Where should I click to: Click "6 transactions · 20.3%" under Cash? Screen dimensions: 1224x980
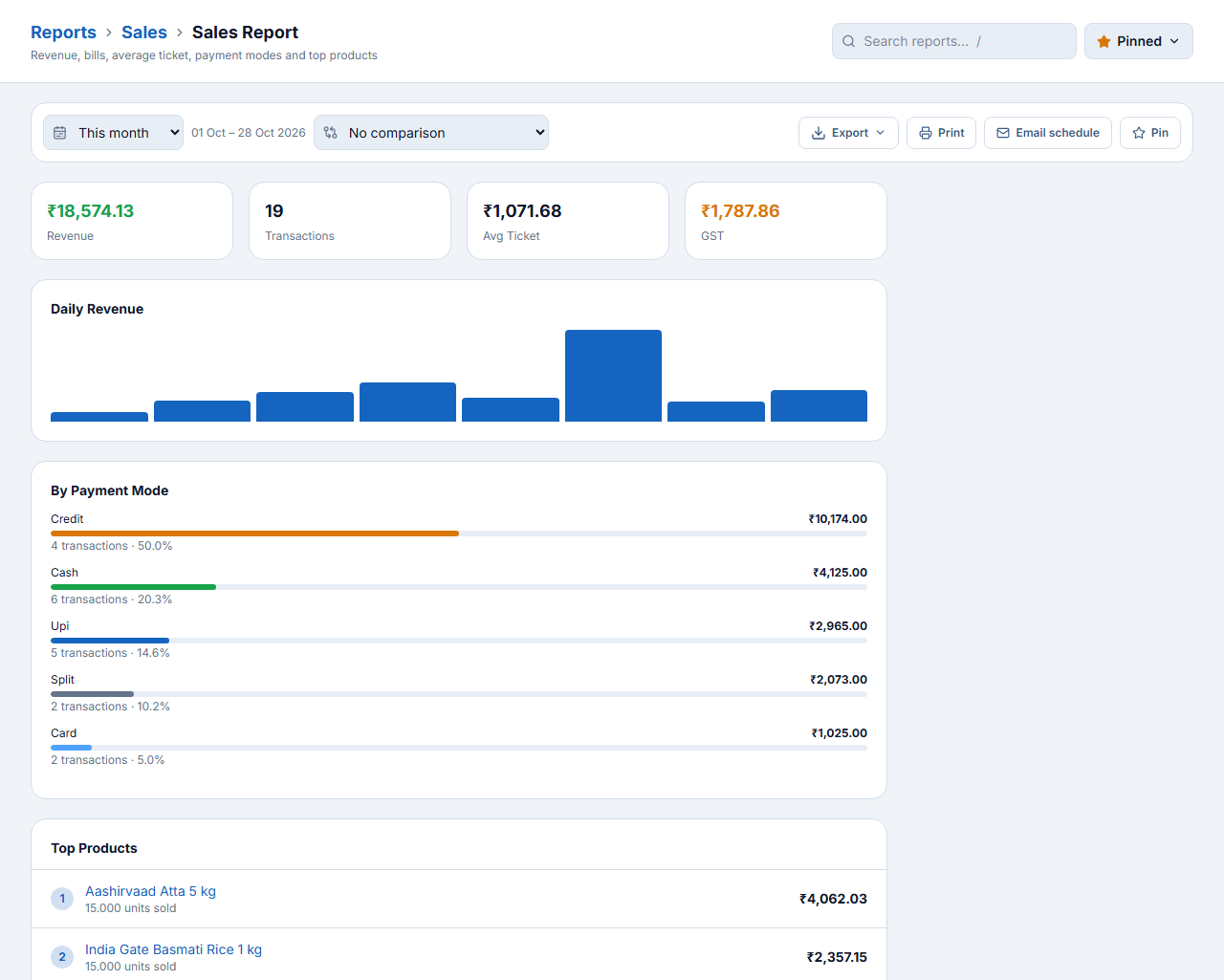click(112, 599)
